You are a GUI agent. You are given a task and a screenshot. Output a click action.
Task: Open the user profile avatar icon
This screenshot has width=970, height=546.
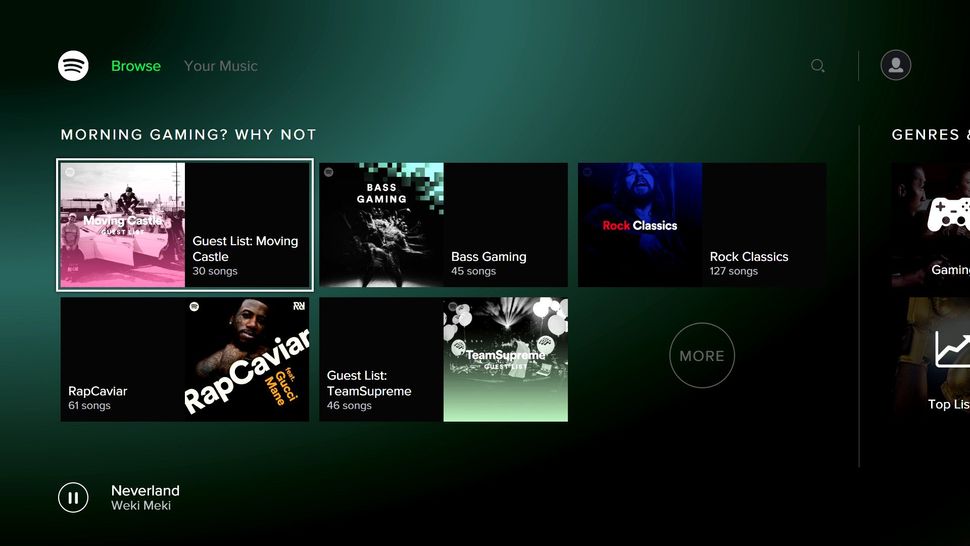point(895,65)
